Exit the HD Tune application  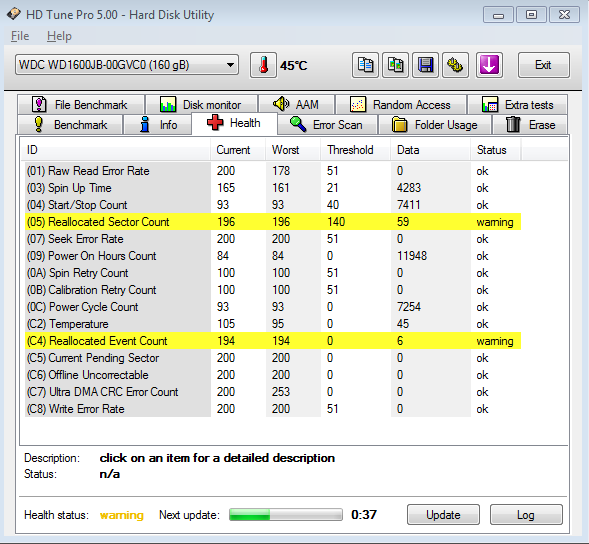pyautogui.click(x=544, y=65)
